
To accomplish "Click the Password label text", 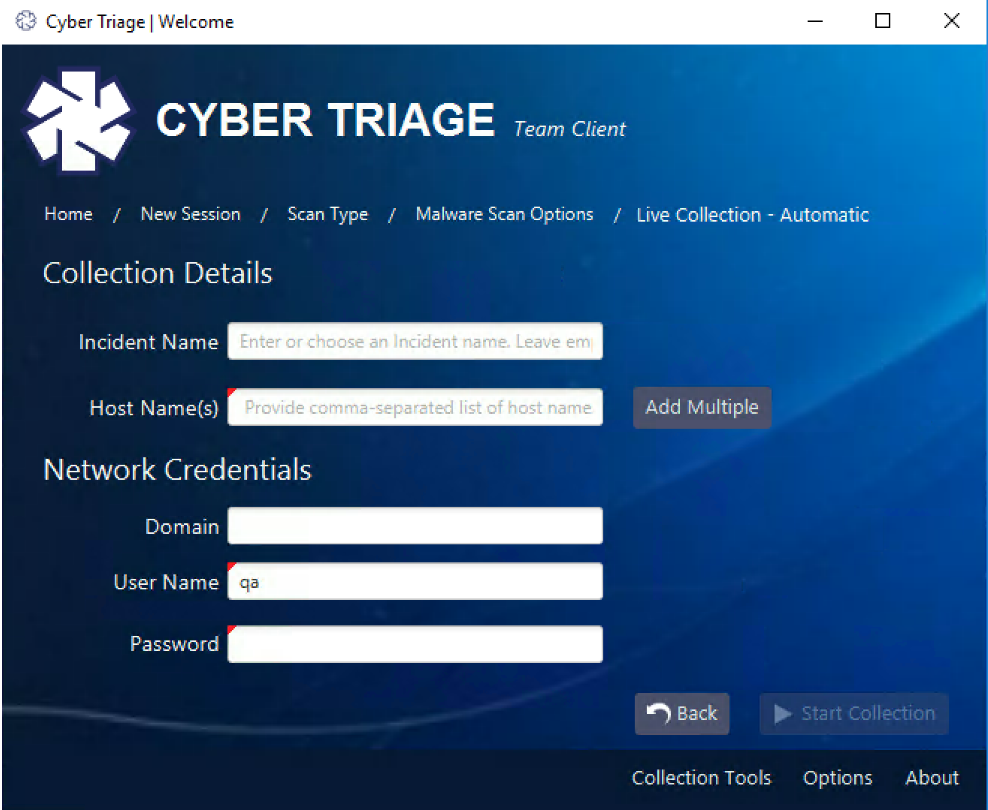I will coord(174,644).
